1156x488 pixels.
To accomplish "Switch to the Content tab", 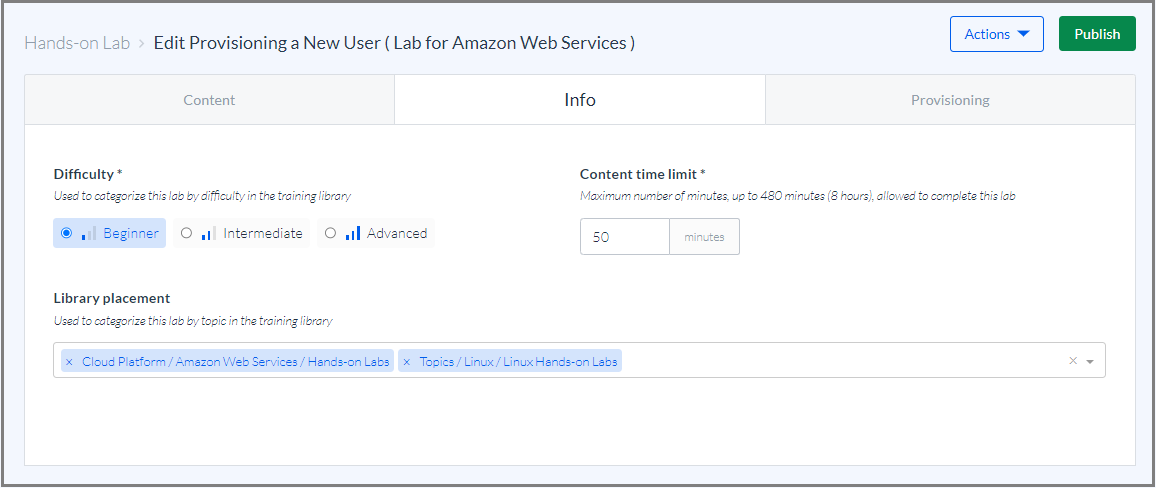I will coord(209,100).
